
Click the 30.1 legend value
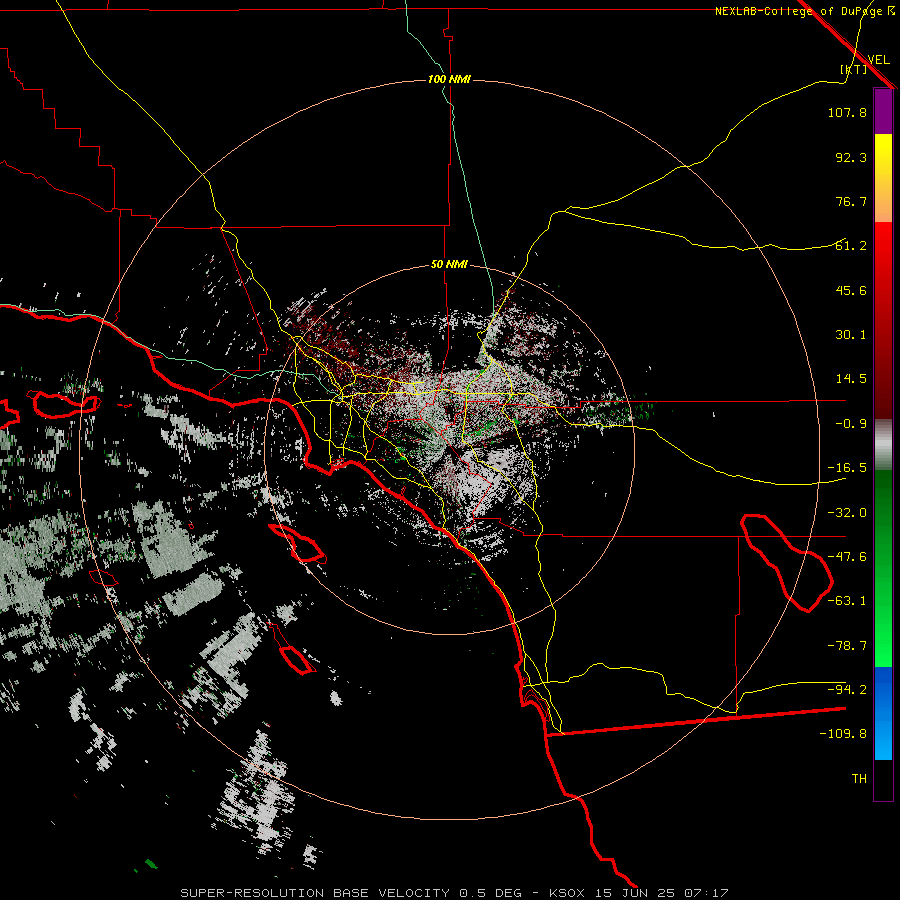(x=851, y=335)
